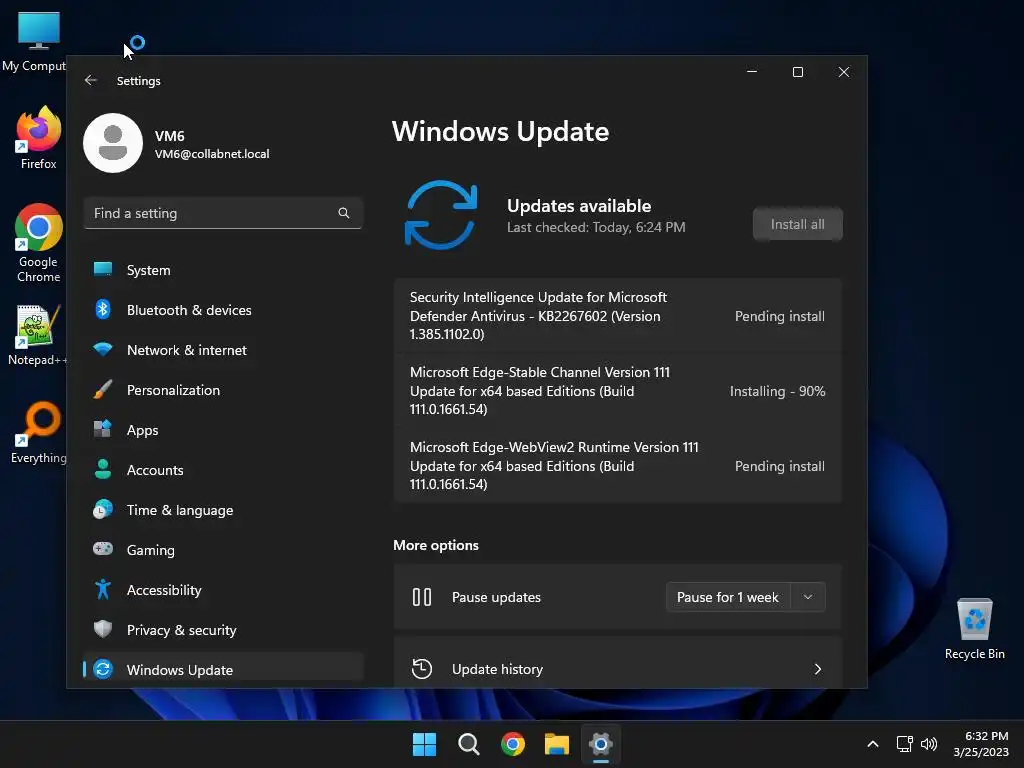Open File Explorer from the taskbar
This screenshot has height=768, width=1024.
557,744
